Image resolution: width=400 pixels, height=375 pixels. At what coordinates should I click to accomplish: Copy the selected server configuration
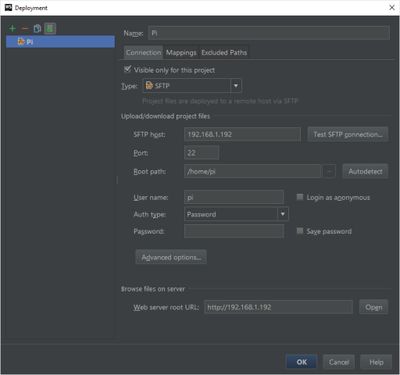37,29
